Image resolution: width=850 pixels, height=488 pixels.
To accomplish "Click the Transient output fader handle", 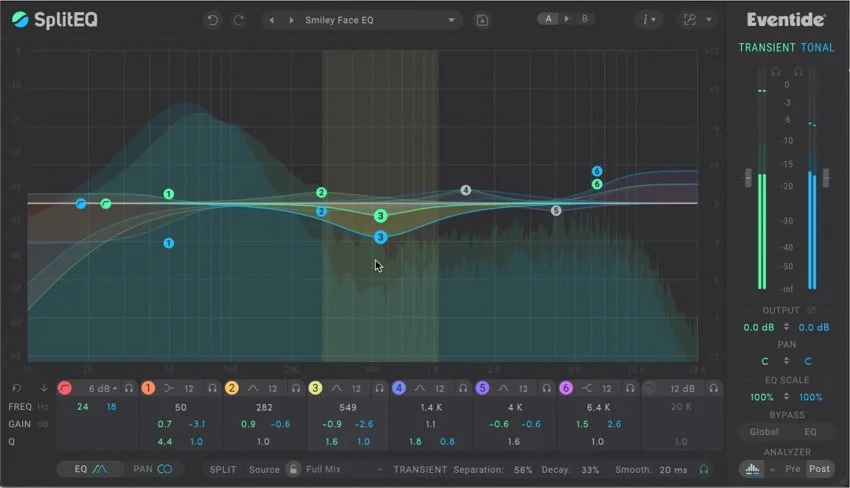I will tap(748, 178).
